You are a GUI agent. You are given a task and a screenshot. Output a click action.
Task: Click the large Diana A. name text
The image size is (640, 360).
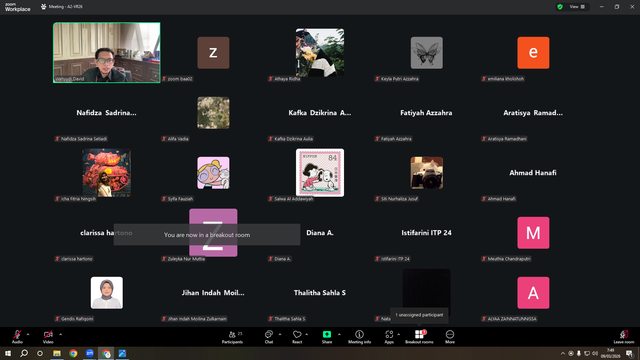(320, 233)
